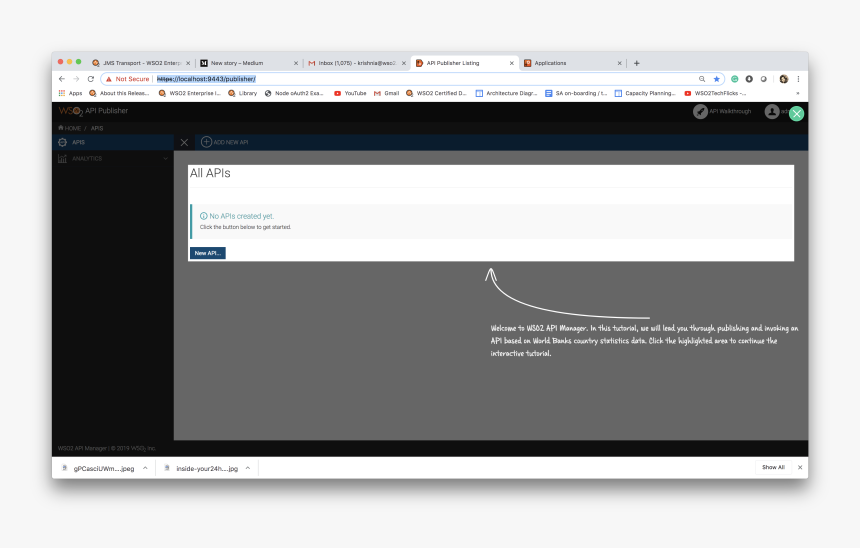Click the 'All APIs' heading text
860x548 pixels.
(x=210, y=173)
